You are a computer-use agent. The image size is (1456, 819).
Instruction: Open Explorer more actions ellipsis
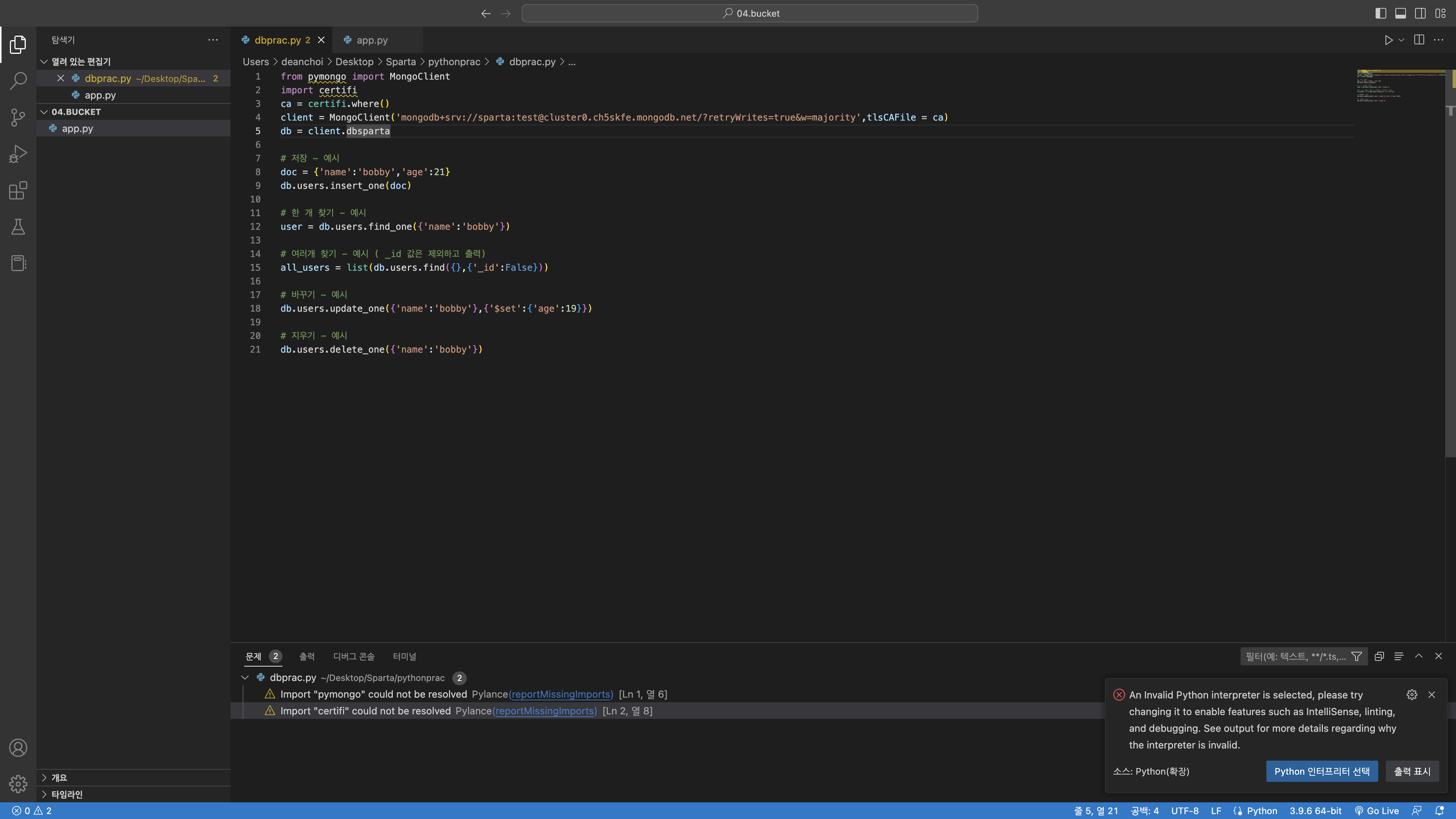click(213, 40)
